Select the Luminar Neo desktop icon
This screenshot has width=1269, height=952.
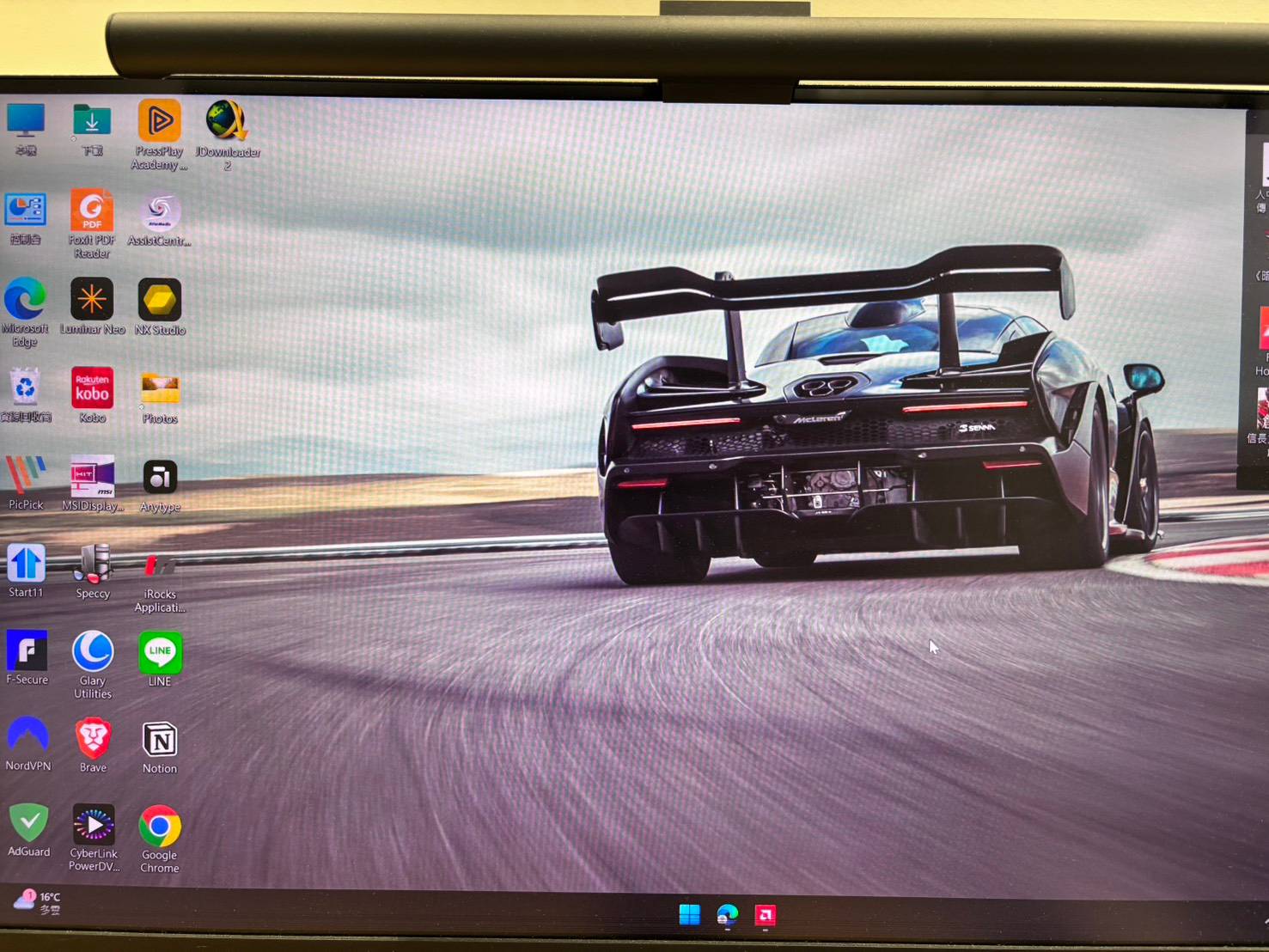[x=92, y=300]
